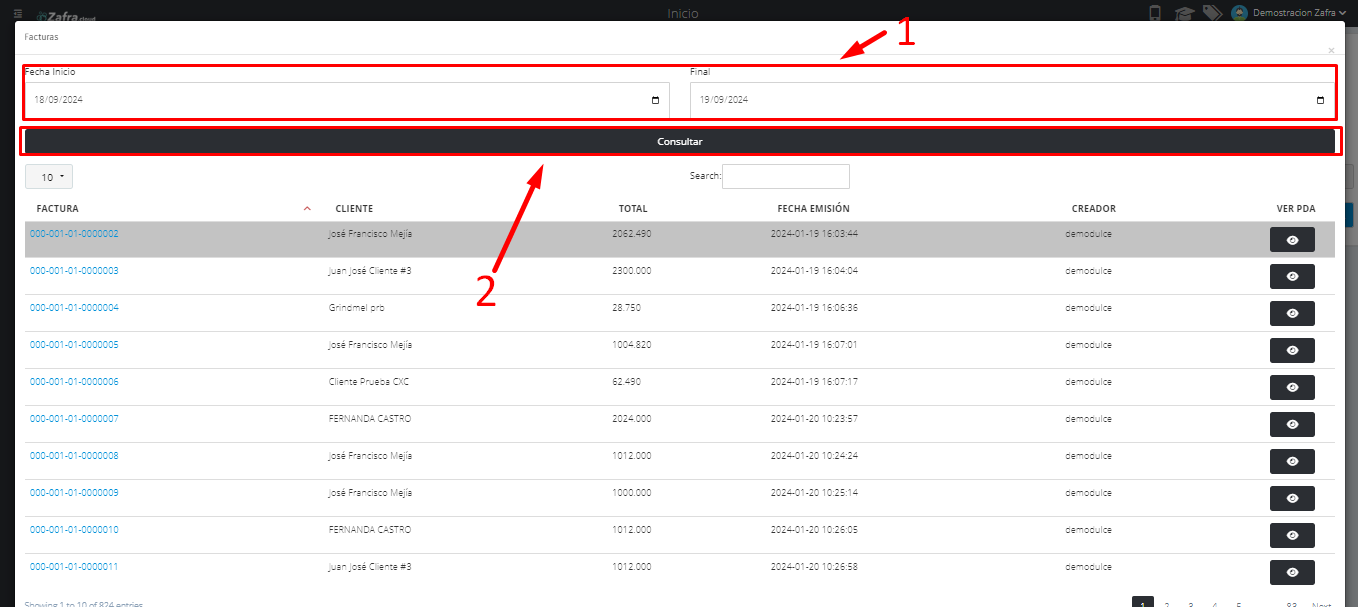View PDA for invoice 000-001-01-0000008
This screenshot has height=607, width=1358.
1292,462
